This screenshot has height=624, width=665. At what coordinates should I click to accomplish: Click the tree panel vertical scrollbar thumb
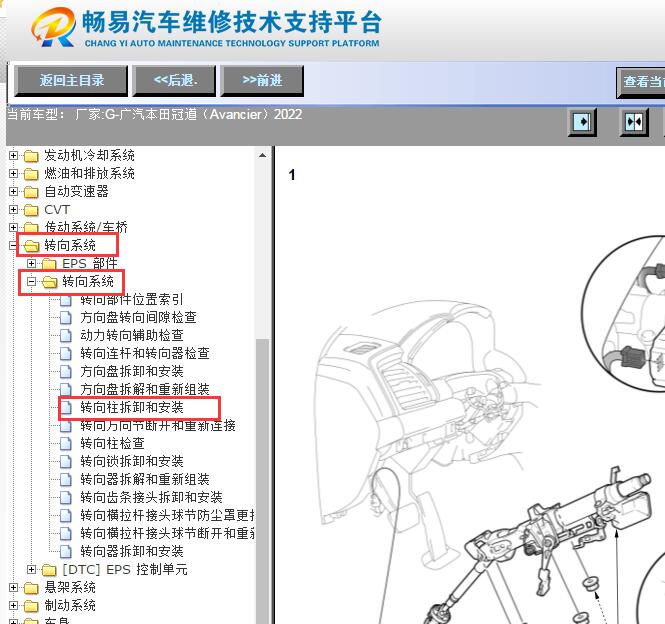click(263, 479)
